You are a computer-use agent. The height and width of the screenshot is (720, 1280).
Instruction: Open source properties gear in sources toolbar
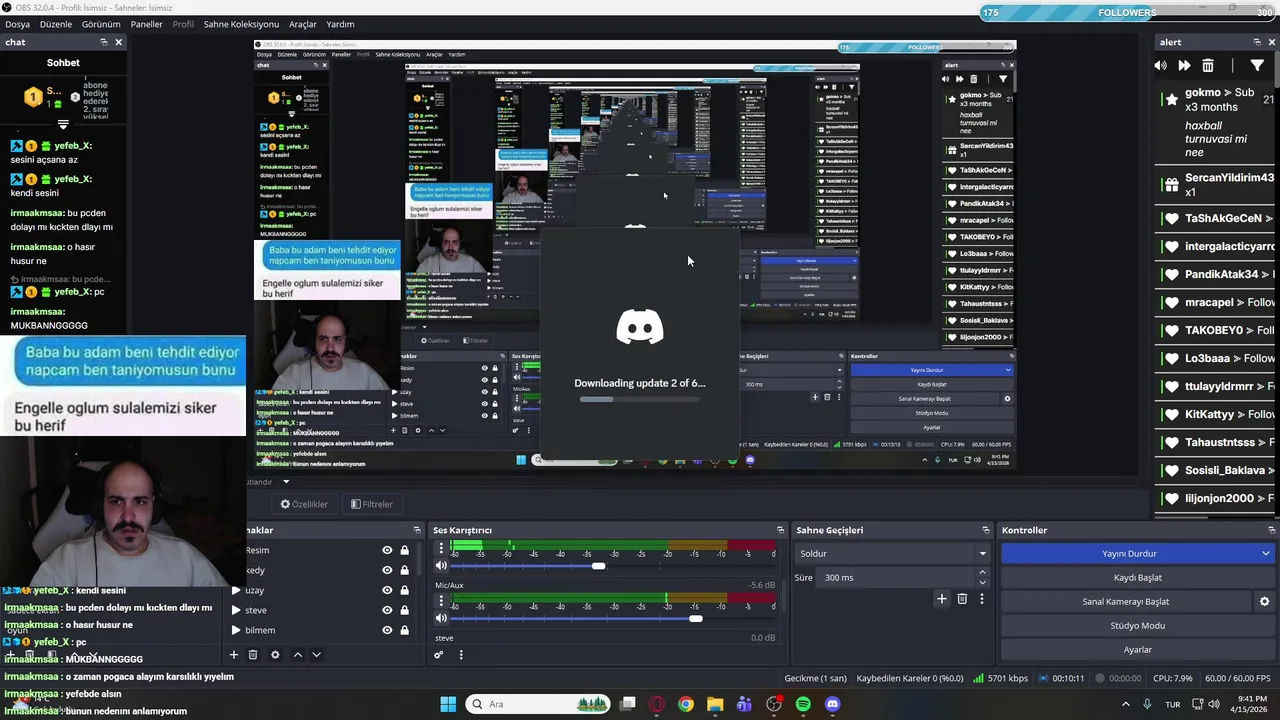(275, 655)
